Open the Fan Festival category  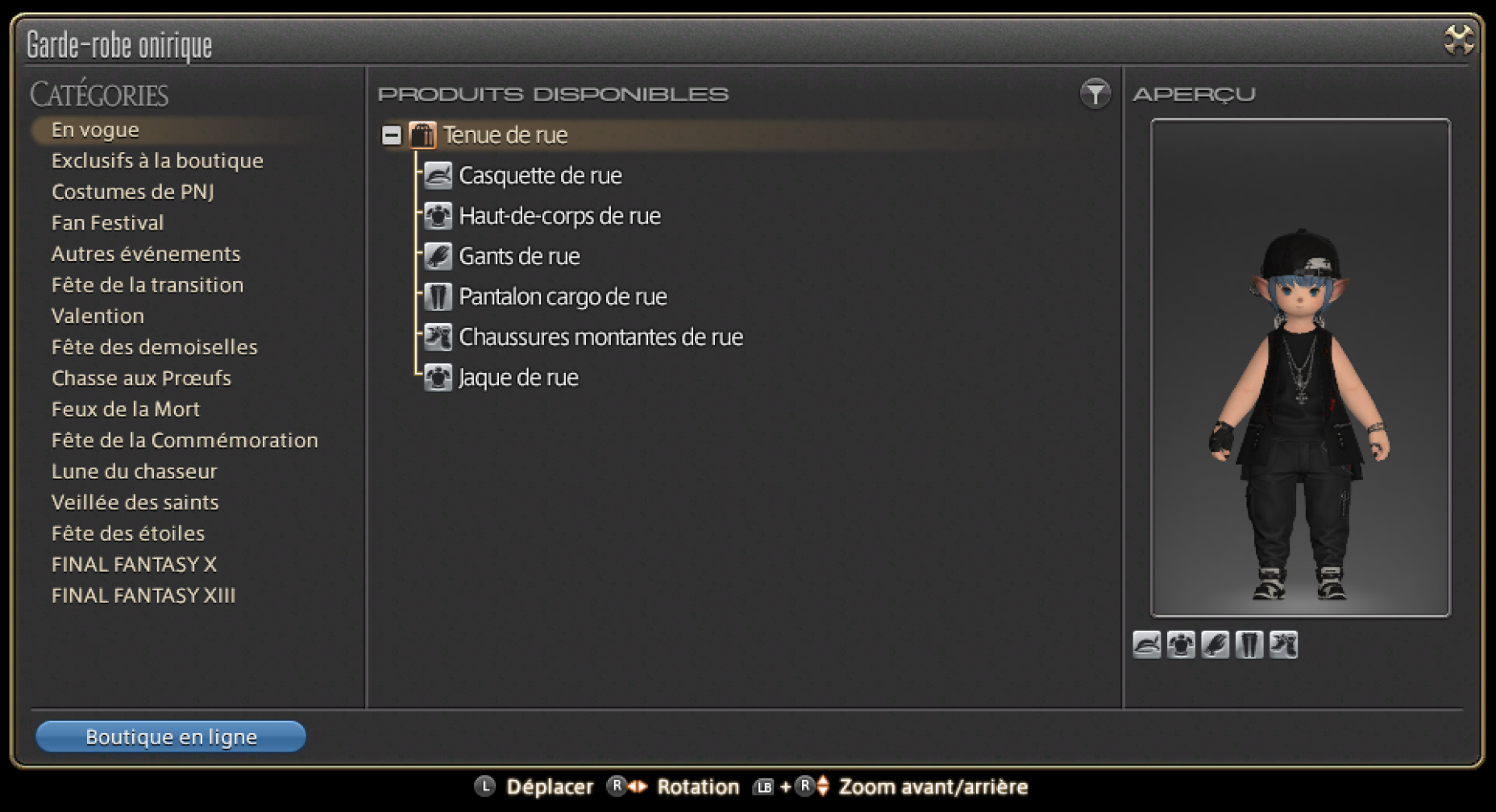pyautogui.click(x=107, y=222)
